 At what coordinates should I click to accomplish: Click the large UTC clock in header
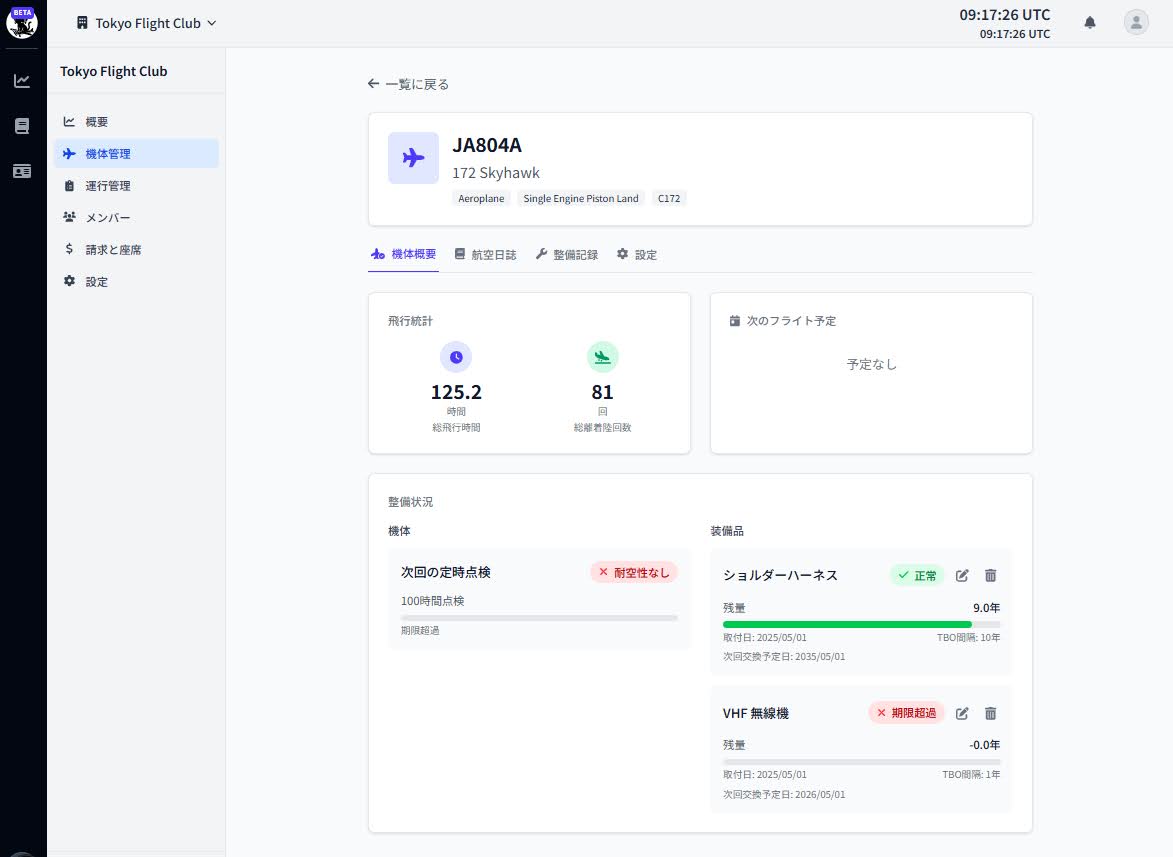[1005, 15]
